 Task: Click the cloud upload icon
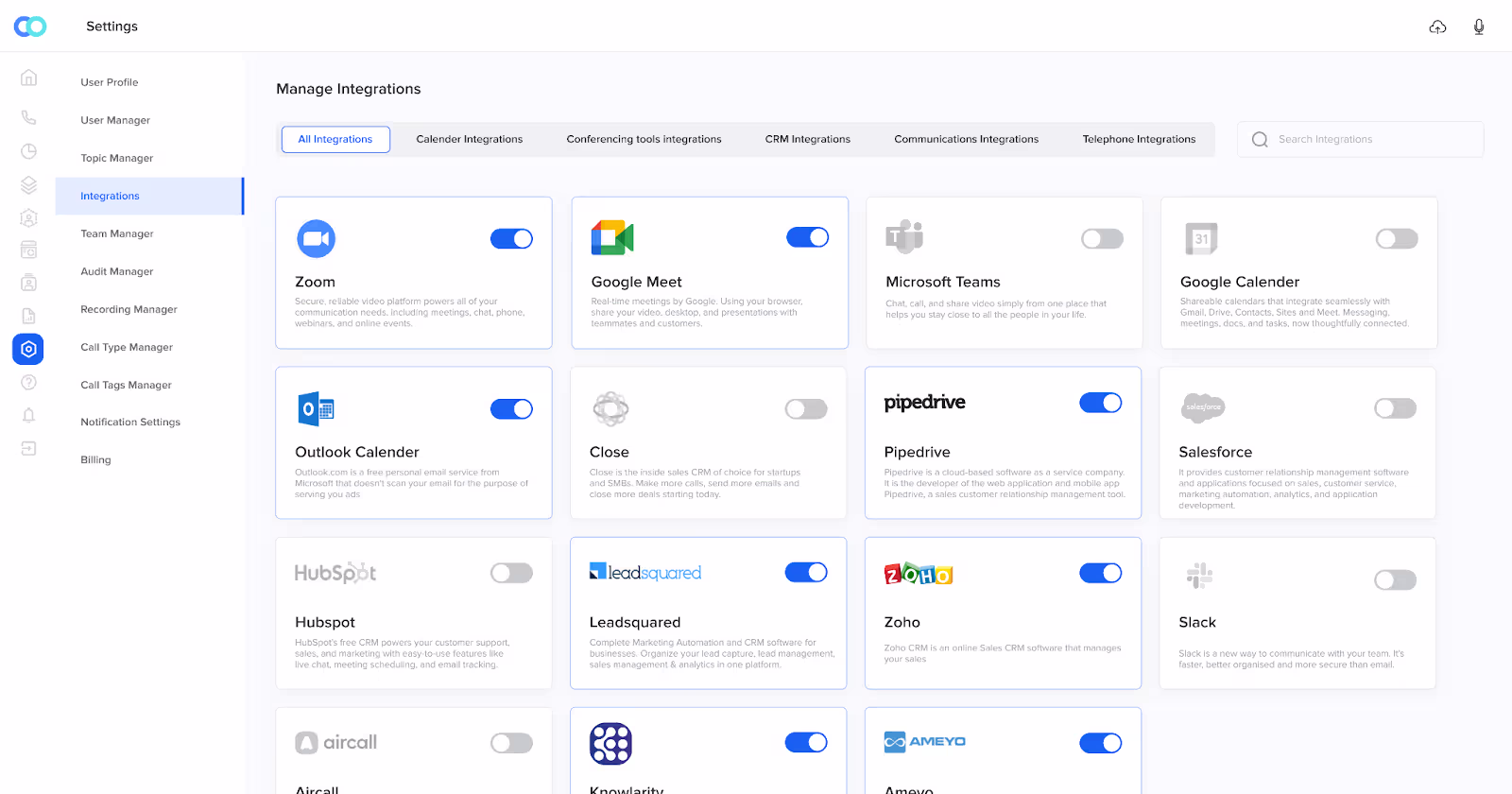click(1437, 26)
